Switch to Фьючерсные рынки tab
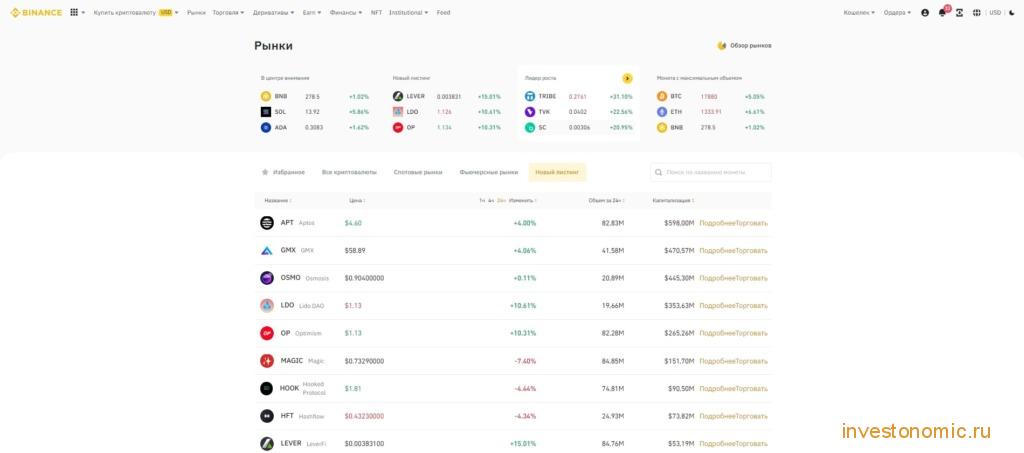This screenshot has height=453, width=1024. click(x=488, y=172)
